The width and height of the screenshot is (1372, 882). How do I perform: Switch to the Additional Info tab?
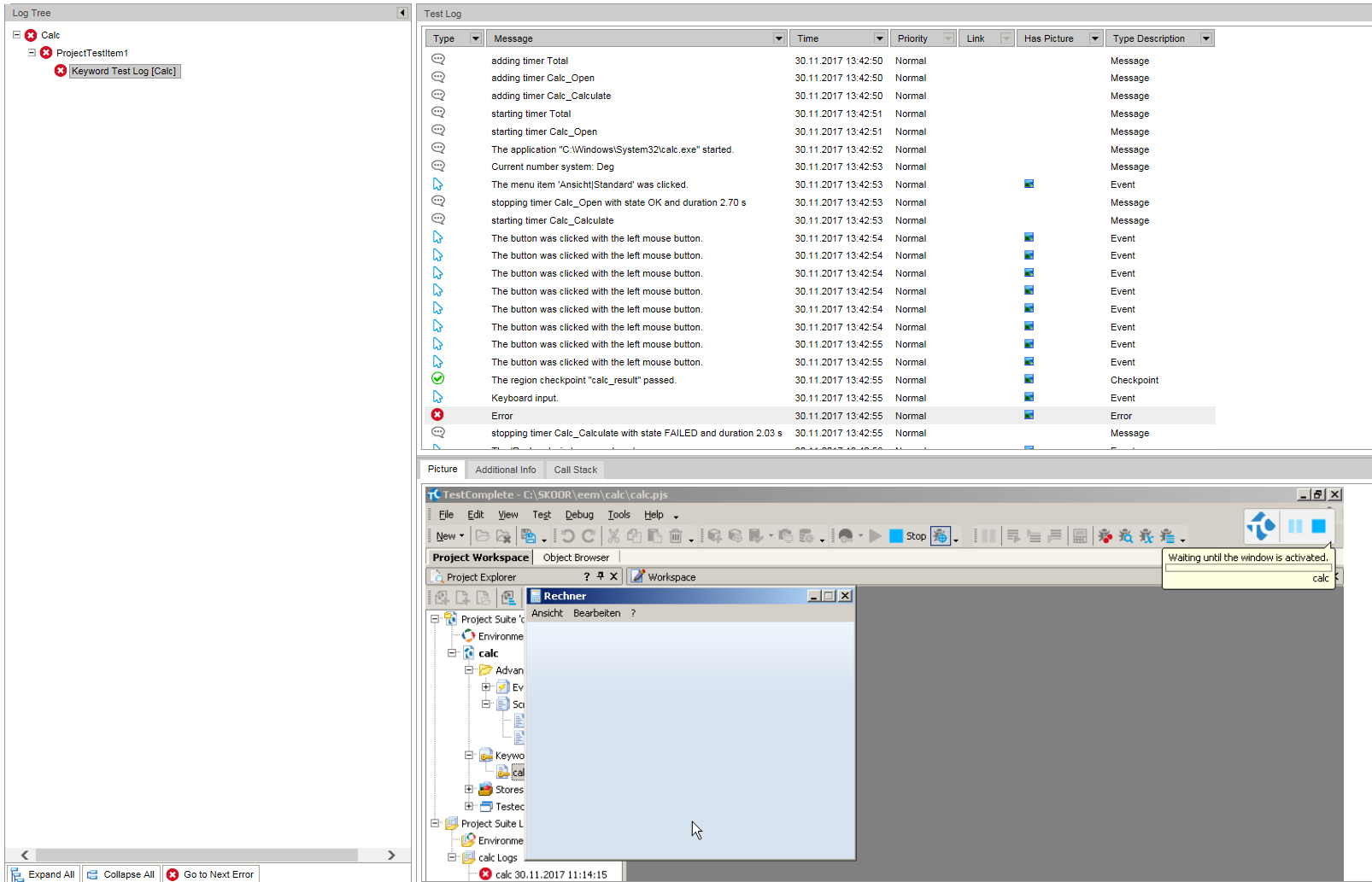click(x=506, y=470)
